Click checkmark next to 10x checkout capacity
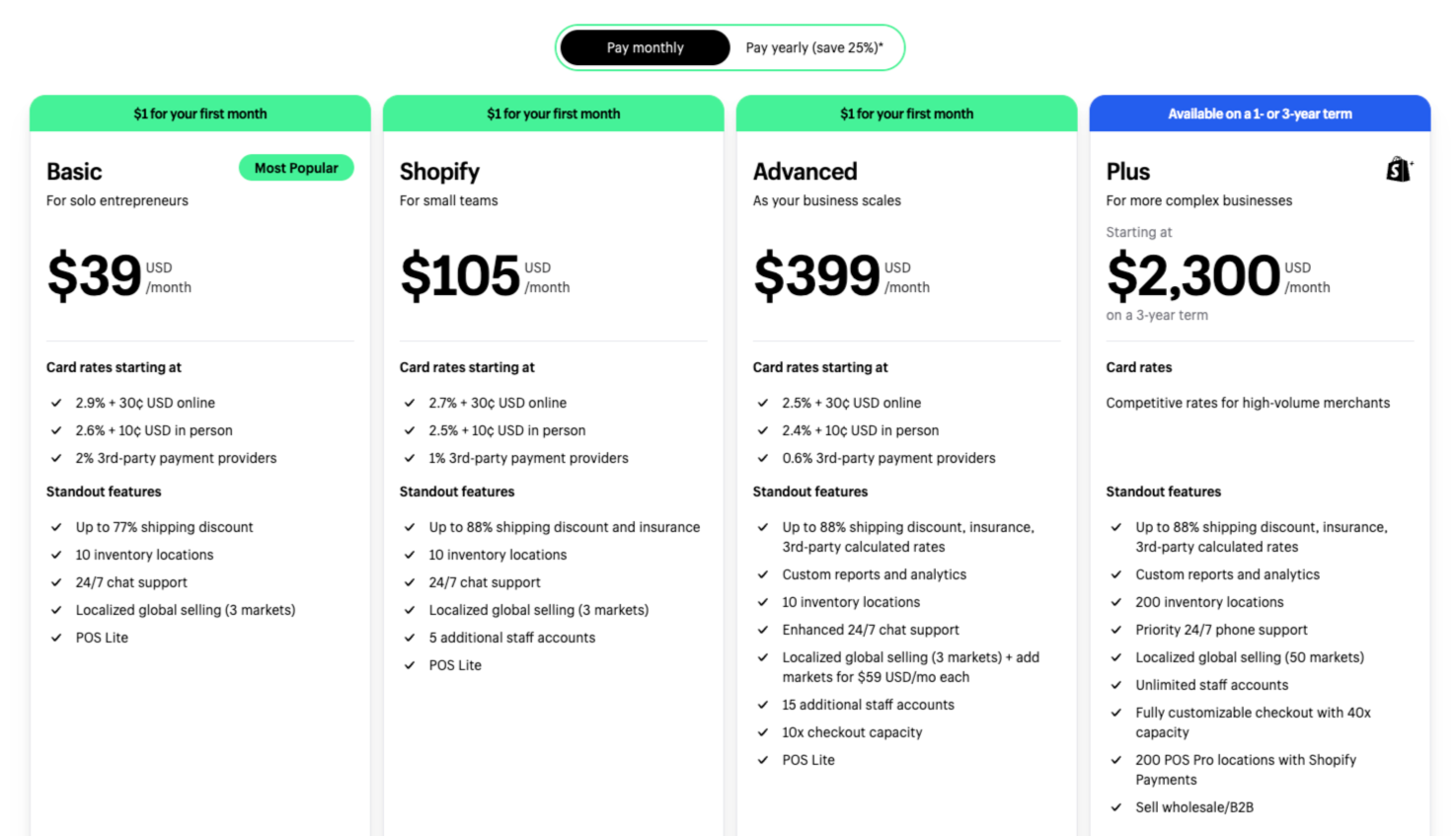Viewport: 1456px width, 836px height. point(763,732)
